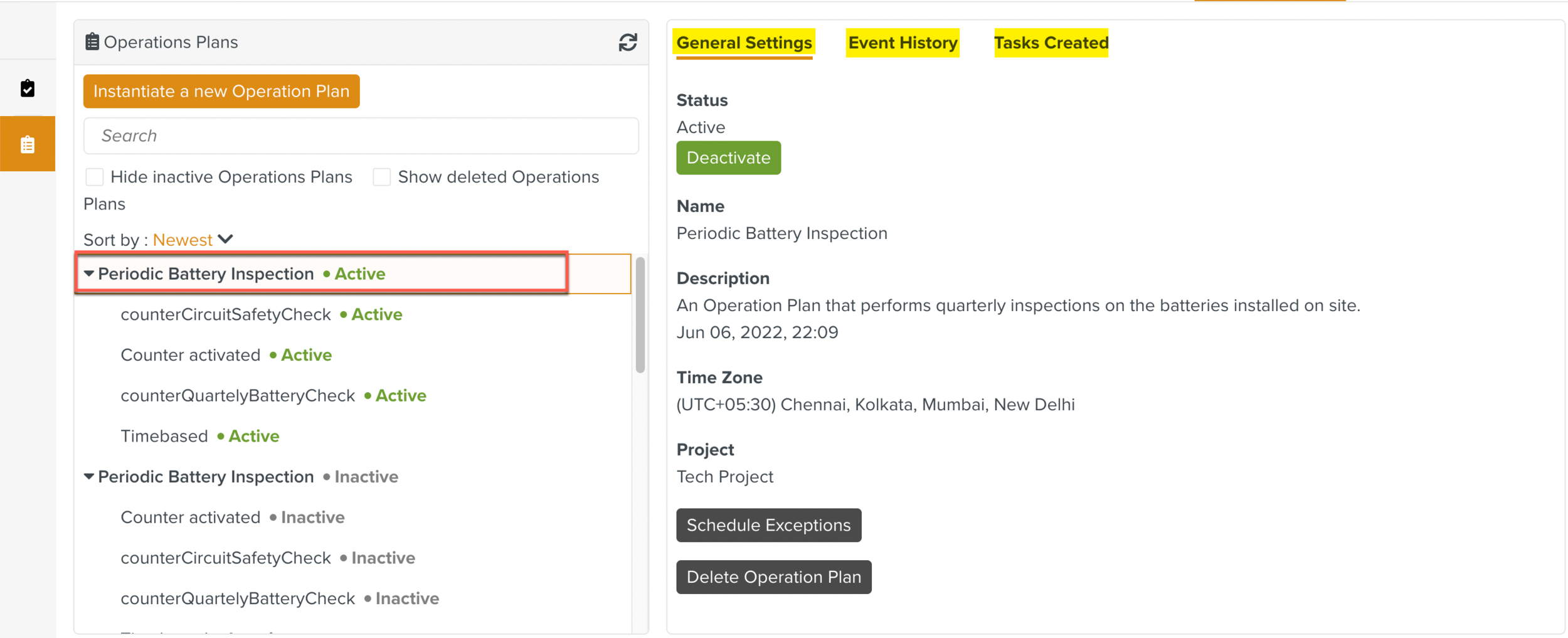The width and height of the screenshot is (1568, 638).
Task: Toggle Show deleted Operations Plans checkbox
Action: [x=381, y=177]
